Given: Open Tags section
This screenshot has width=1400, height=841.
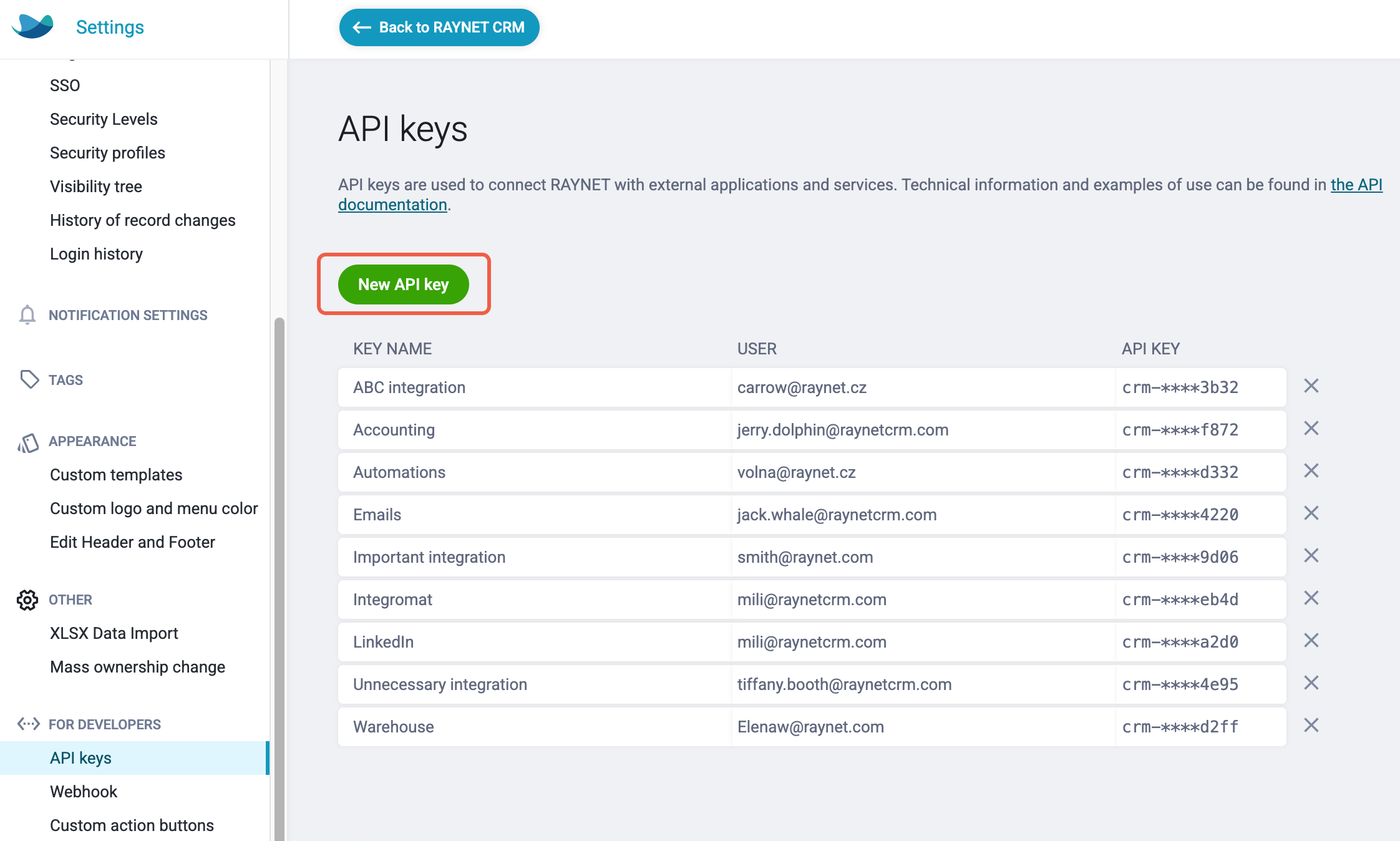Looking at the screenshot, I should [66, 380].
